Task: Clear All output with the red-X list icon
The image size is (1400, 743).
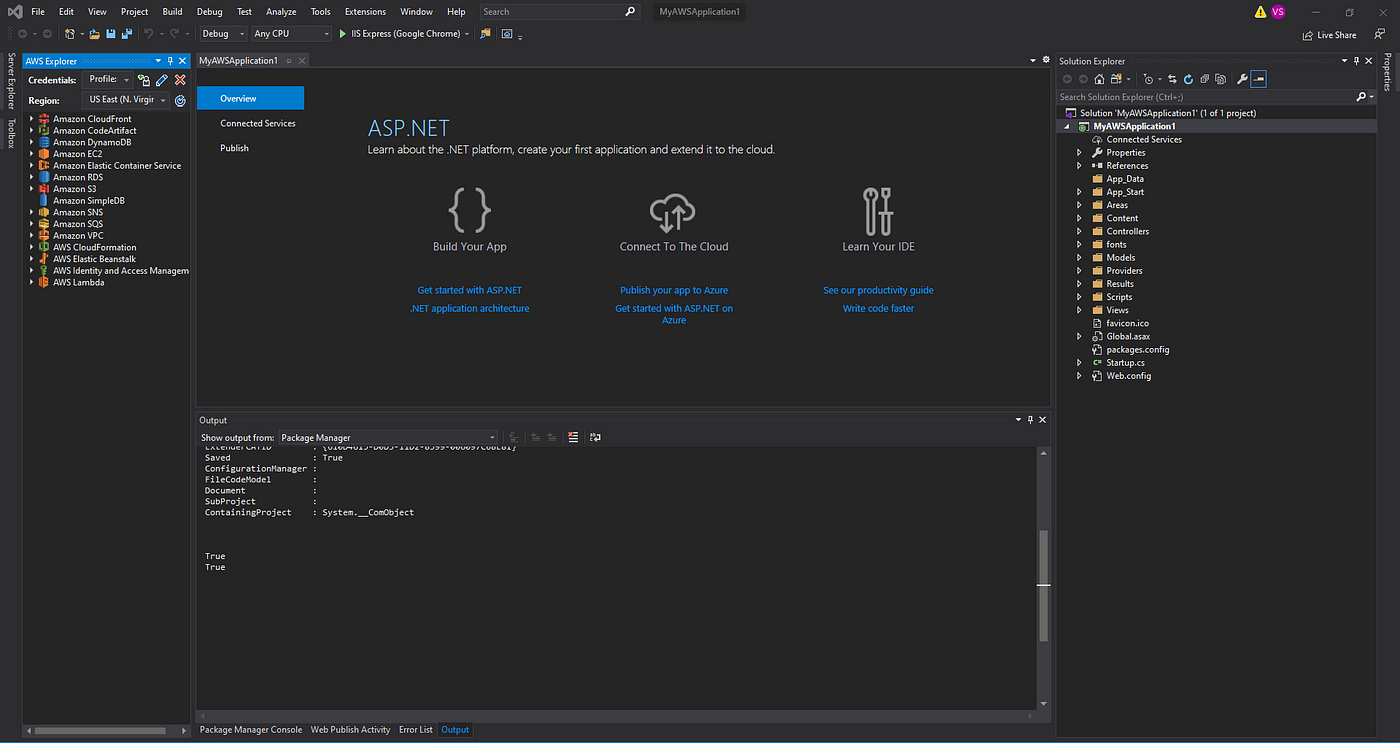Action: pyautogui.click(x=573, y=437)
